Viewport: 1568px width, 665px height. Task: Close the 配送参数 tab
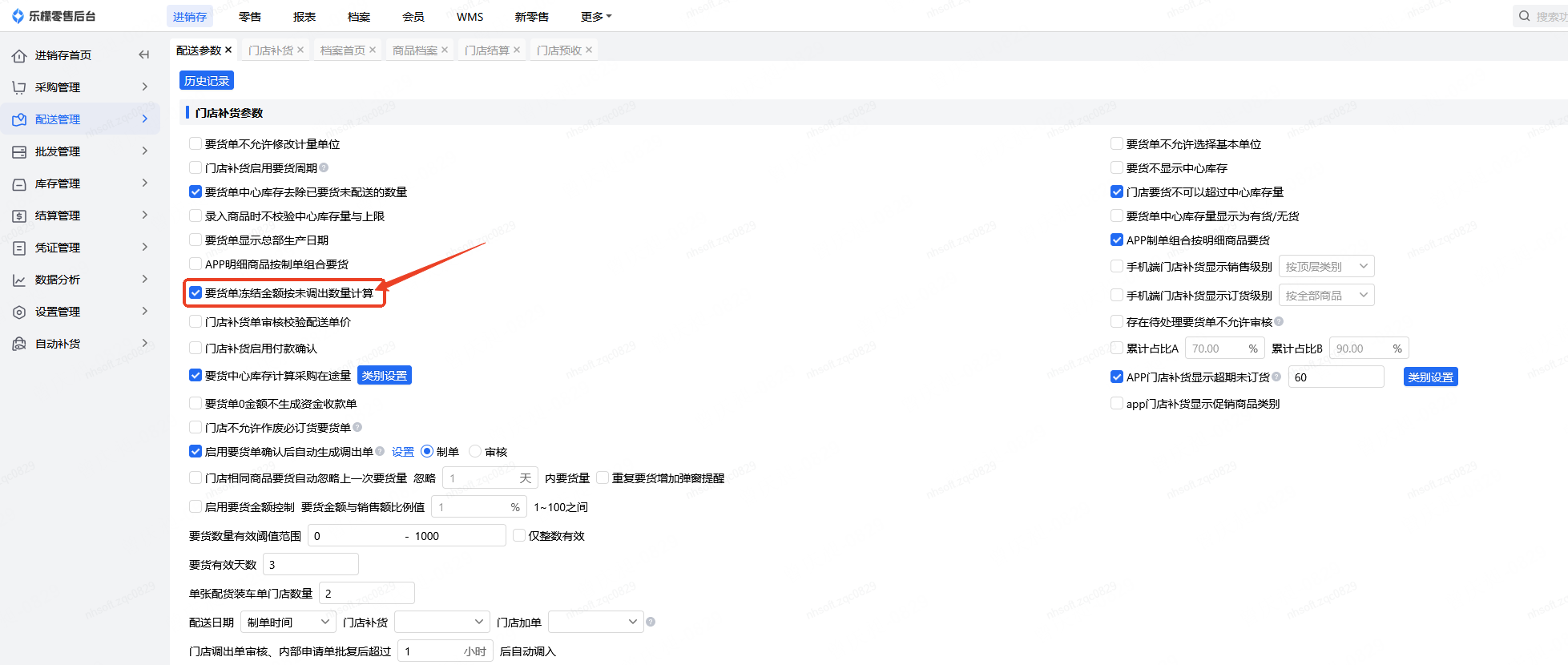click(x=228, y=50)
